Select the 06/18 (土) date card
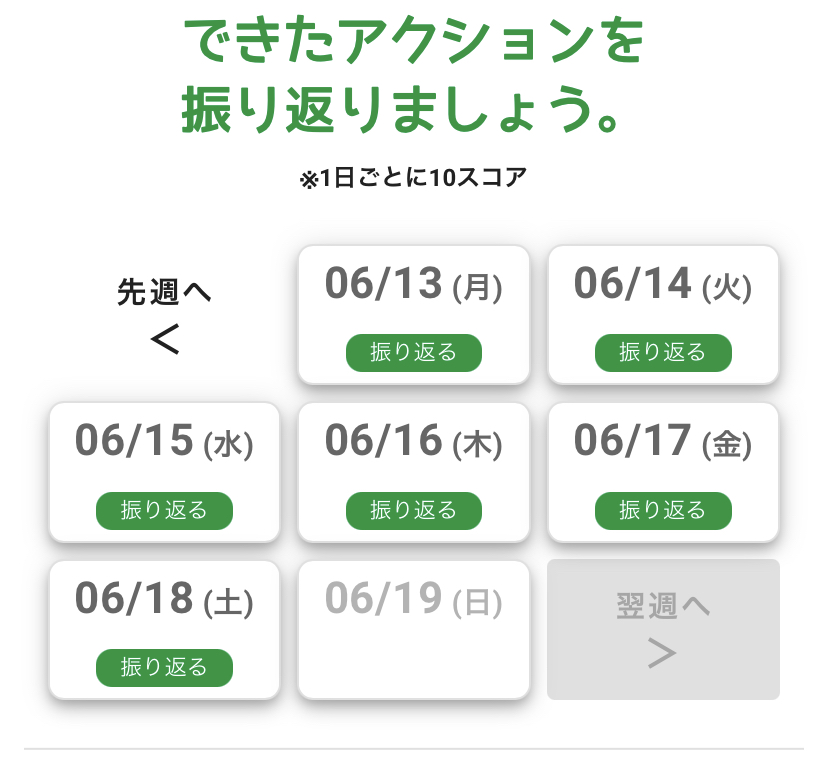 pos(164,630)
